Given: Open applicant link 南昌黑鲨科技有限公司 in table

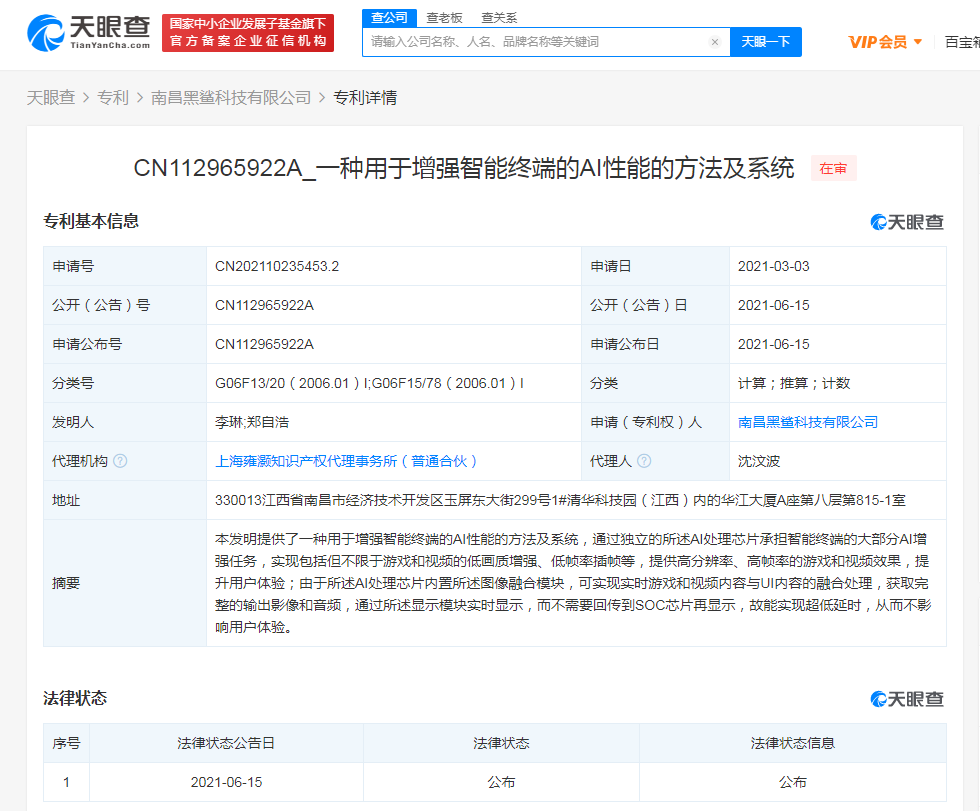Looking at the screenshot, I should pos(808,422).
